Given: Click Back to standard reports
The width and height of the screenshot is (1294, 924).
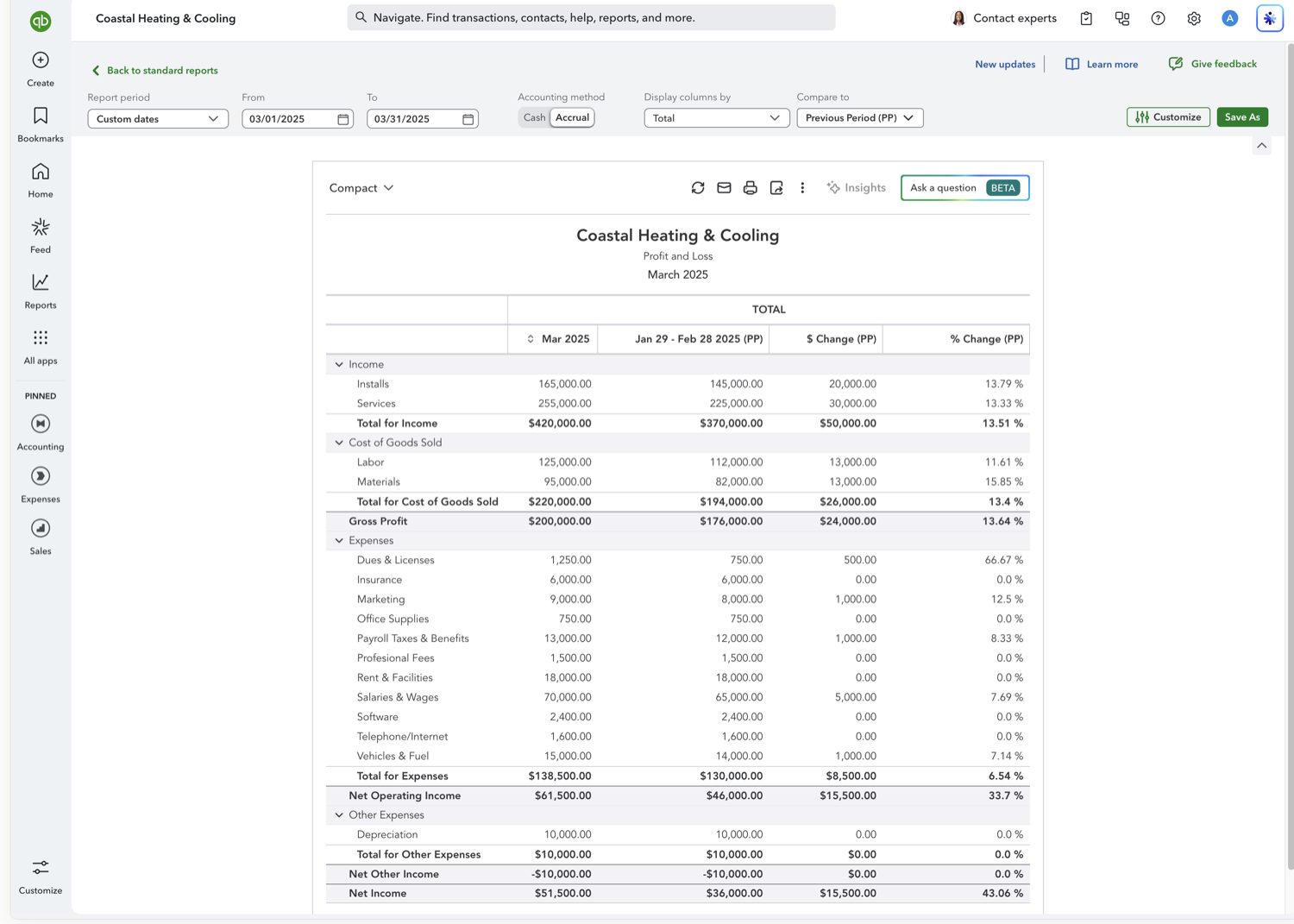Looking at the screenshot, I should point(154,71).
